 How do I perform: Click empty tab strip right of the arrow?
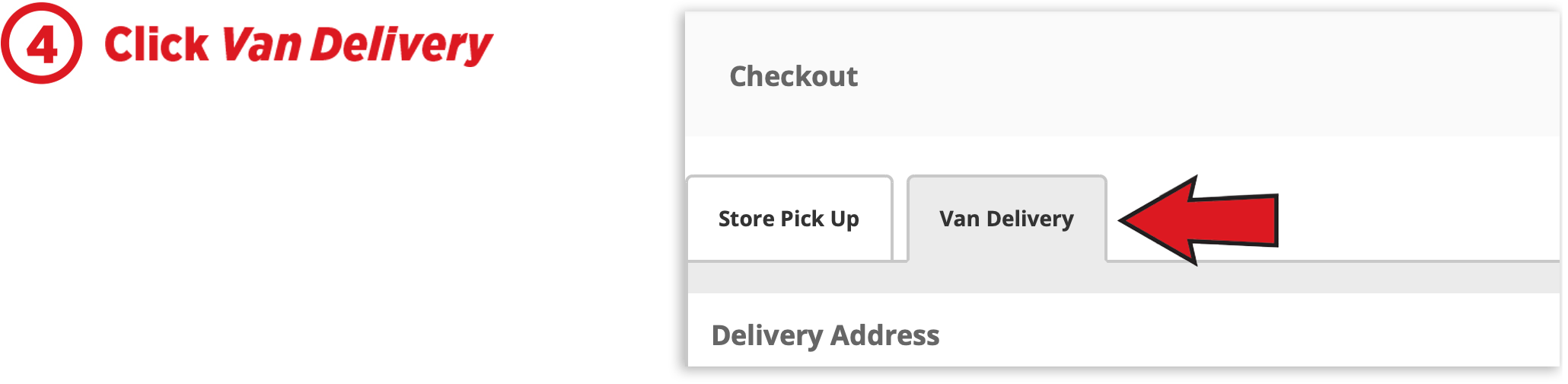[x=1416, y=220]
